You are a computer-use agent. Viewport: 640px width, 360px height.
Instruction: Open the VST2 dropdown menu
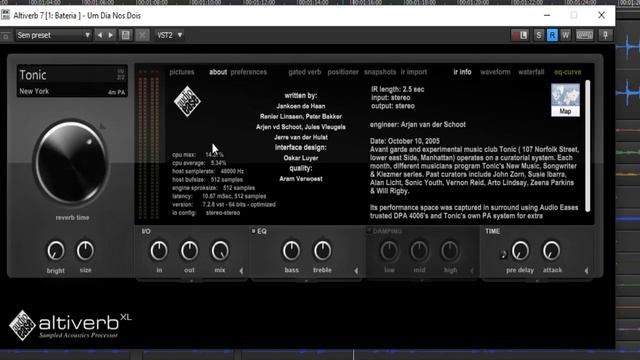(x=169, y=36)
